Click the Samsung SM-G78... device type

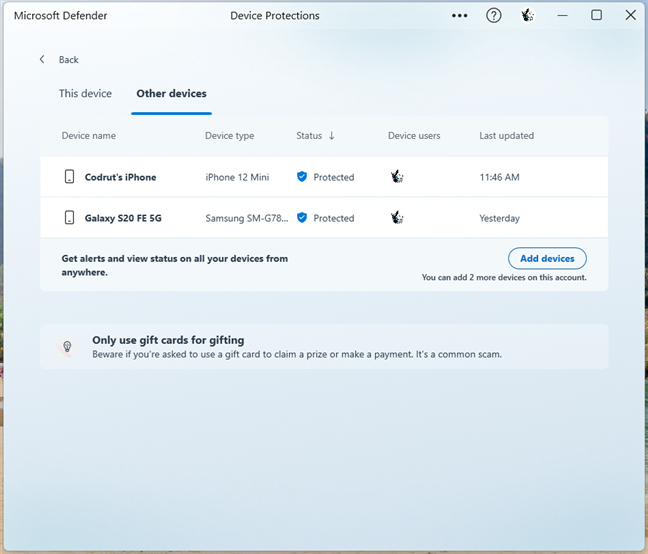[247, 218]
